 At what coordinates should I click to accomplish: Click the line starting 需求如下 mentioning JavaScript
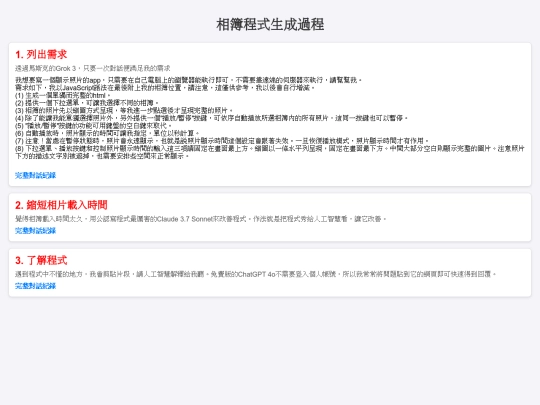(x=165, y=87)
